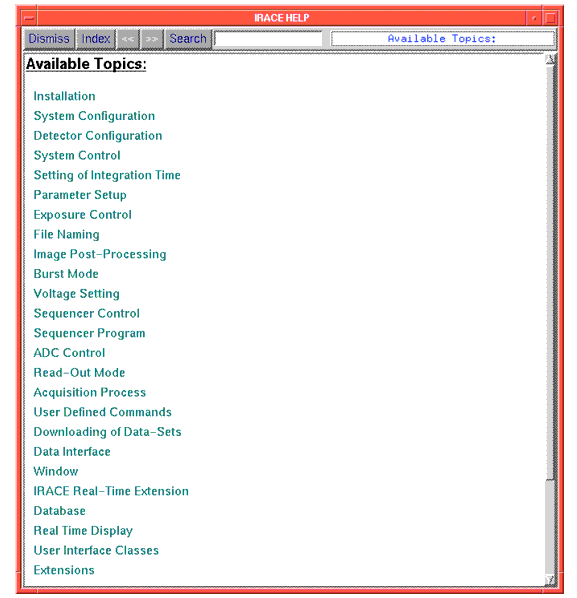This screenshot has width=577, height=598.
Task: Open the Detector Configuration topic
Action: coord(98,136)
